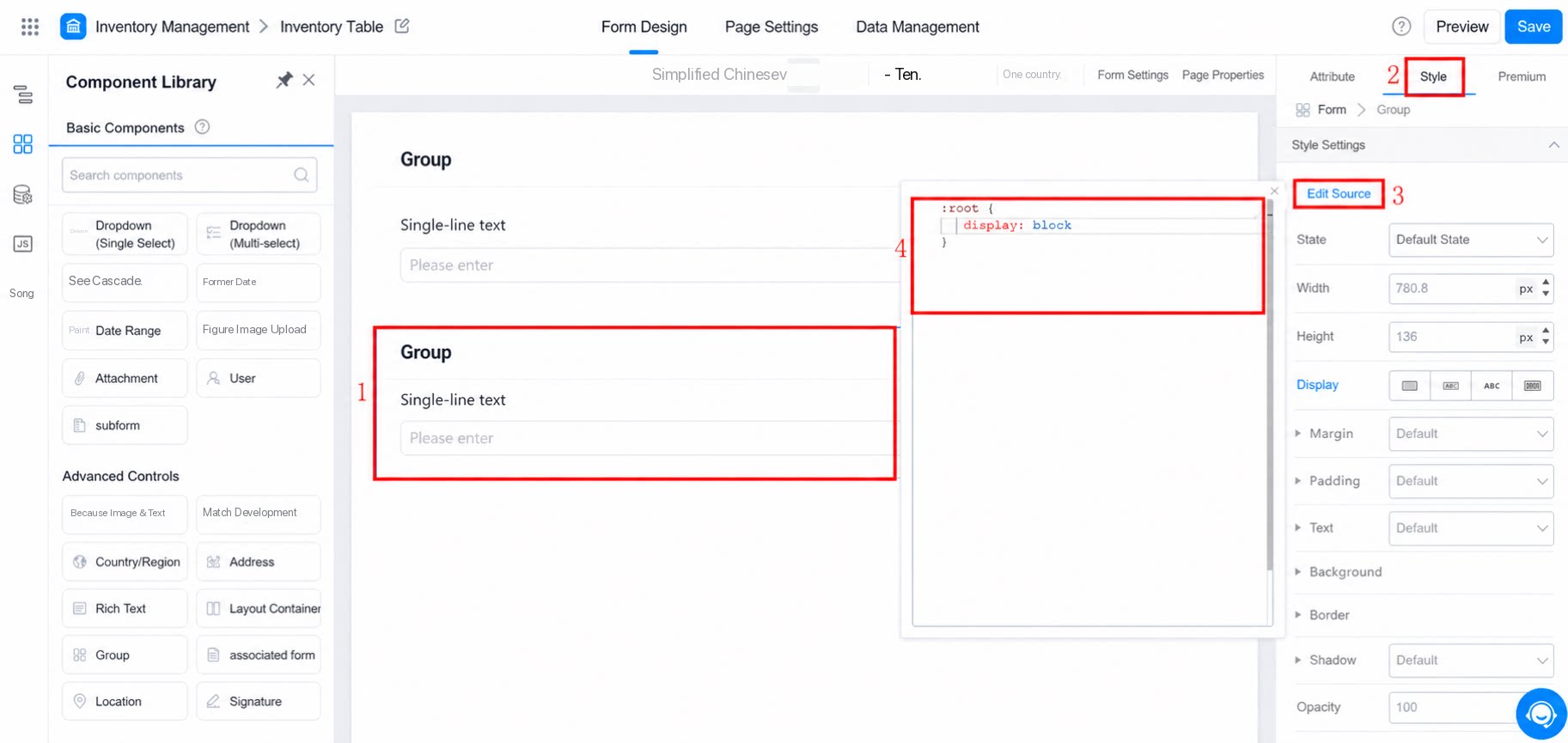Click the Edit Source link
This screenshot has height=743, width=1568.
[x=1339, y=193]
